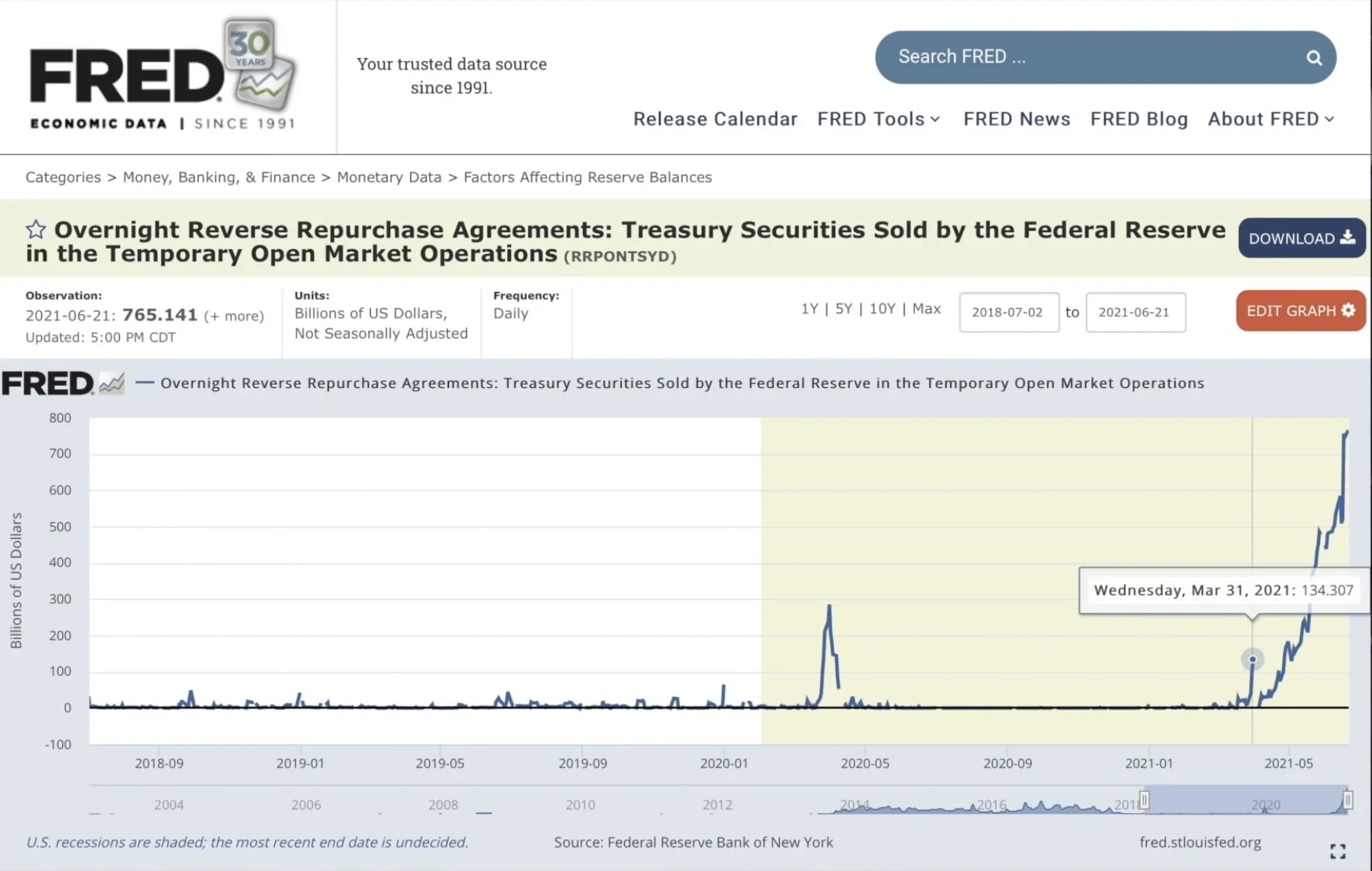Viewport: 1372px width, 871px height.
Task: Click the Mar 31, 2021 data point marker
Action: click(1252, 660)
